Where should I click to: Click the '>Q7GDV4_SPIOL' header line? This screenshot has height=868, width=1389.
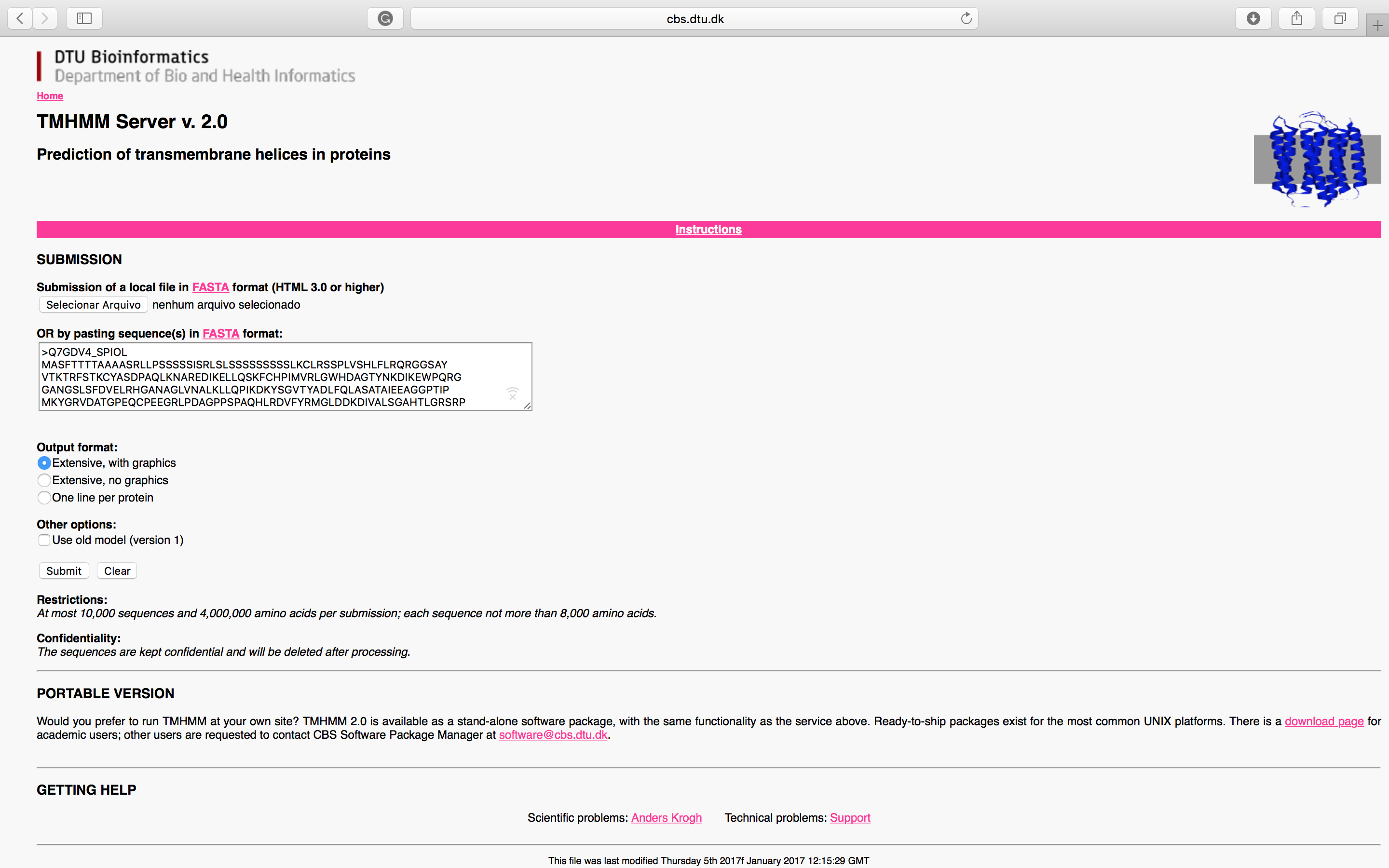[84, 352]
